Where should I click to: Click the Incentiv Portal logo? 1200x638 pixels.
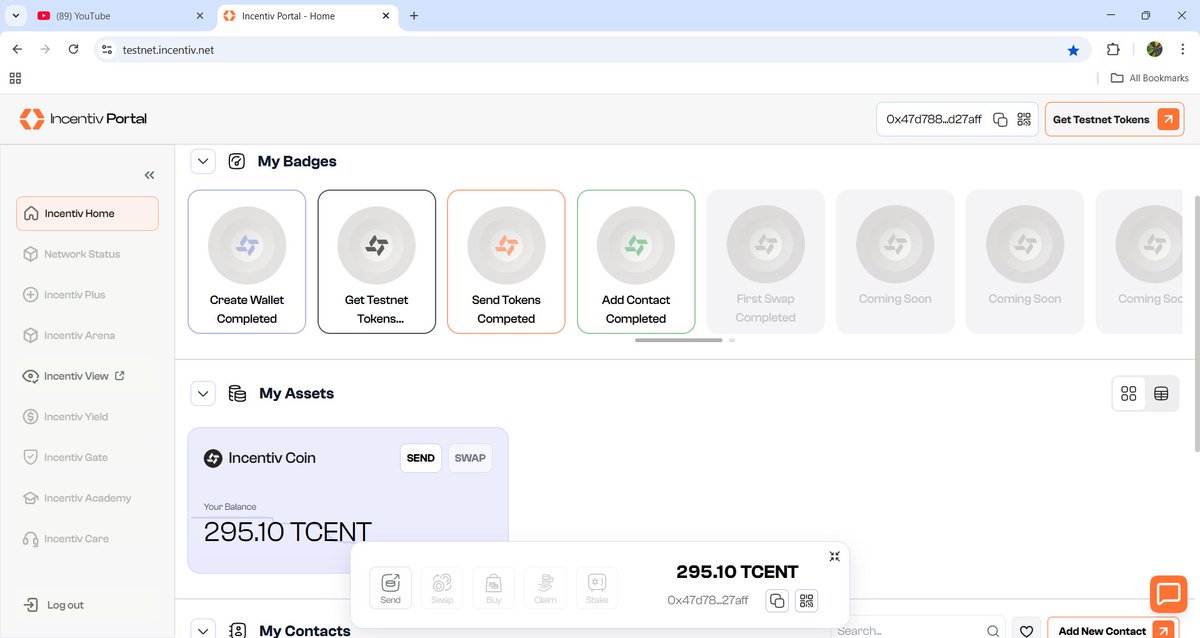pos(83,119)
